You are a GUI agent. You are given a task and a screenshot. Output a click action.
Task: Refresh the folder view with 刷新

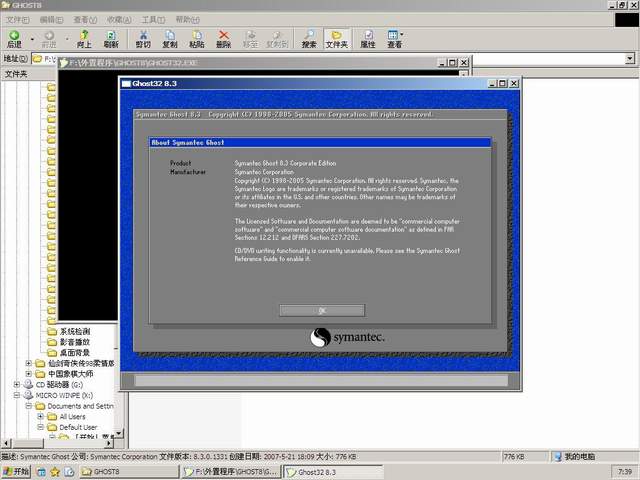tap(111, 39)
